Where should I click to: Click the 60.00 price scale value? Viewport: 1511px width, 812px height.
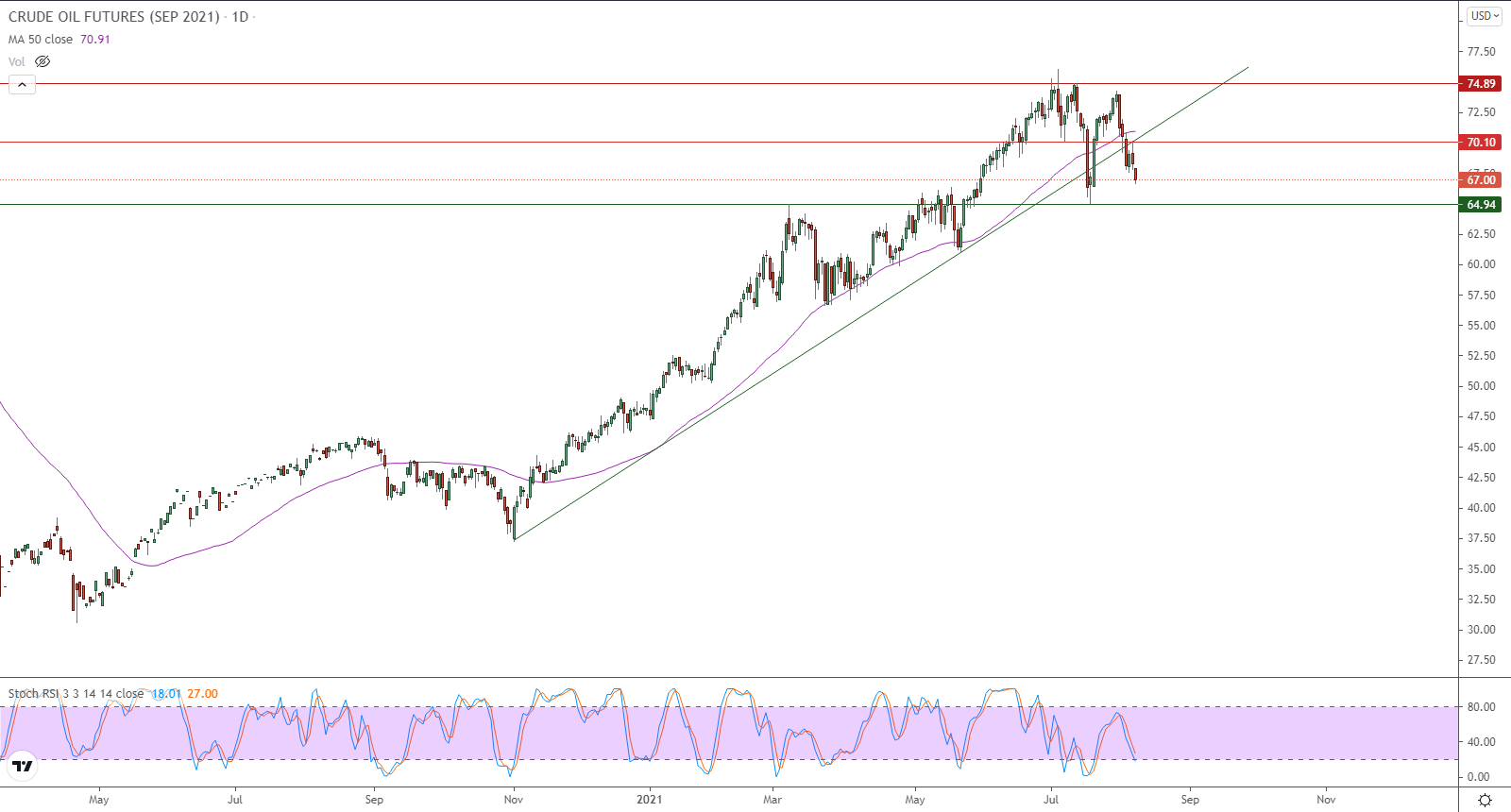pyautogui.click(x=1481, y=264)
